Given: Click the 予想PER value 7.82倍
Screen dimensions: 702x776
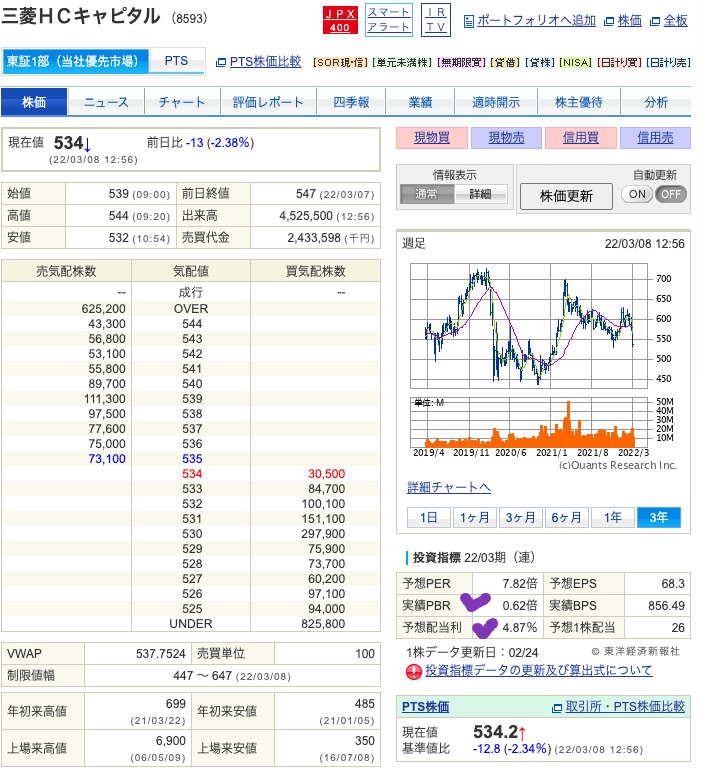Looking at the screenshot, I should click(519, 583).
